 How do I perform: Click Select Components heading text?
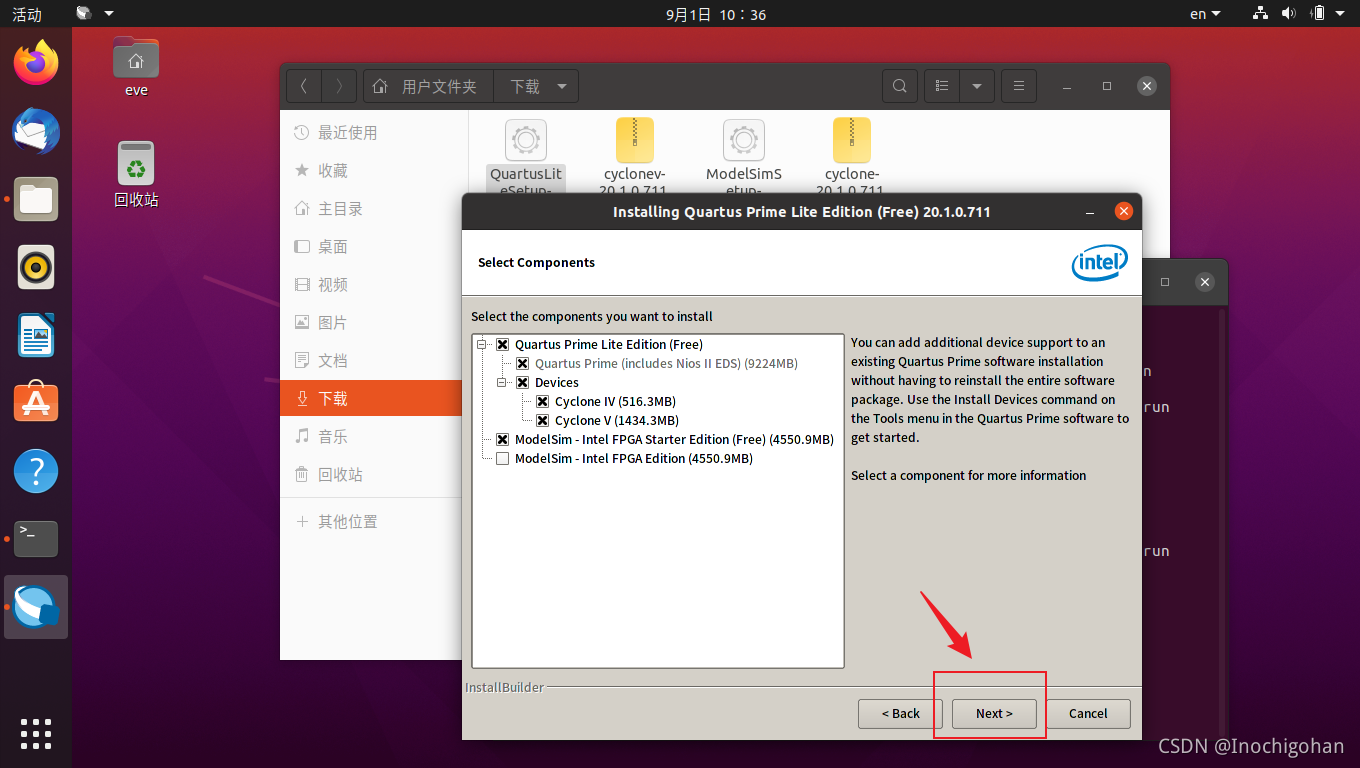536,263
